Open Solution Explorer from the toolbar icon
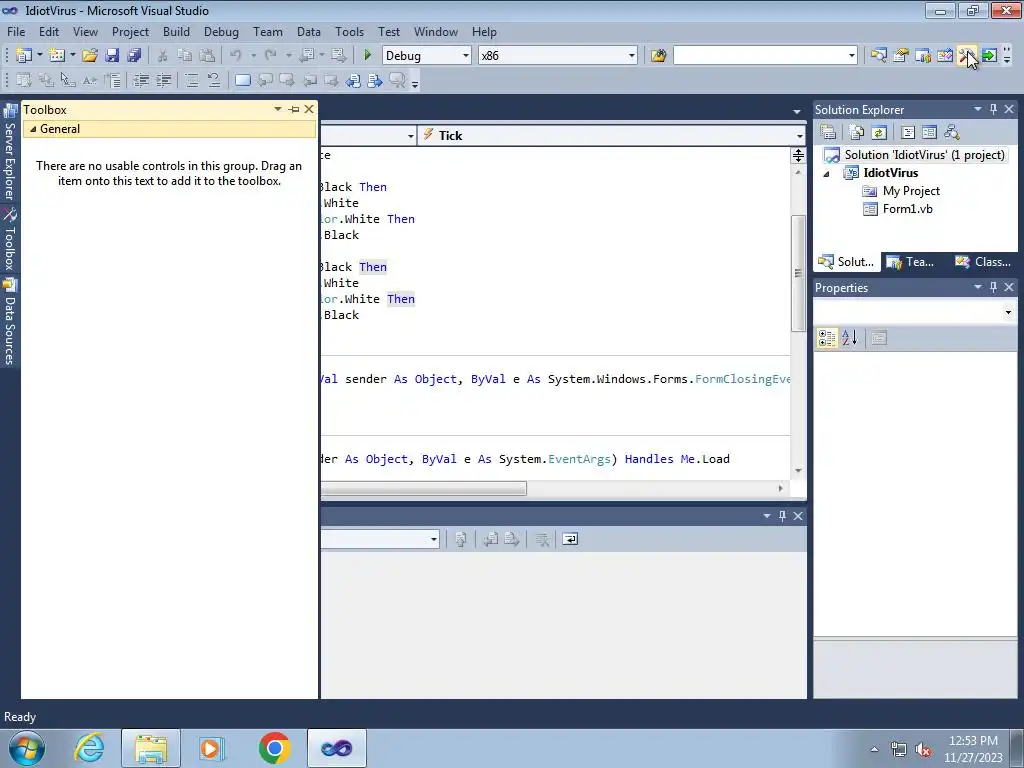This screenshot has width=1024, height=768. [878, 56]
